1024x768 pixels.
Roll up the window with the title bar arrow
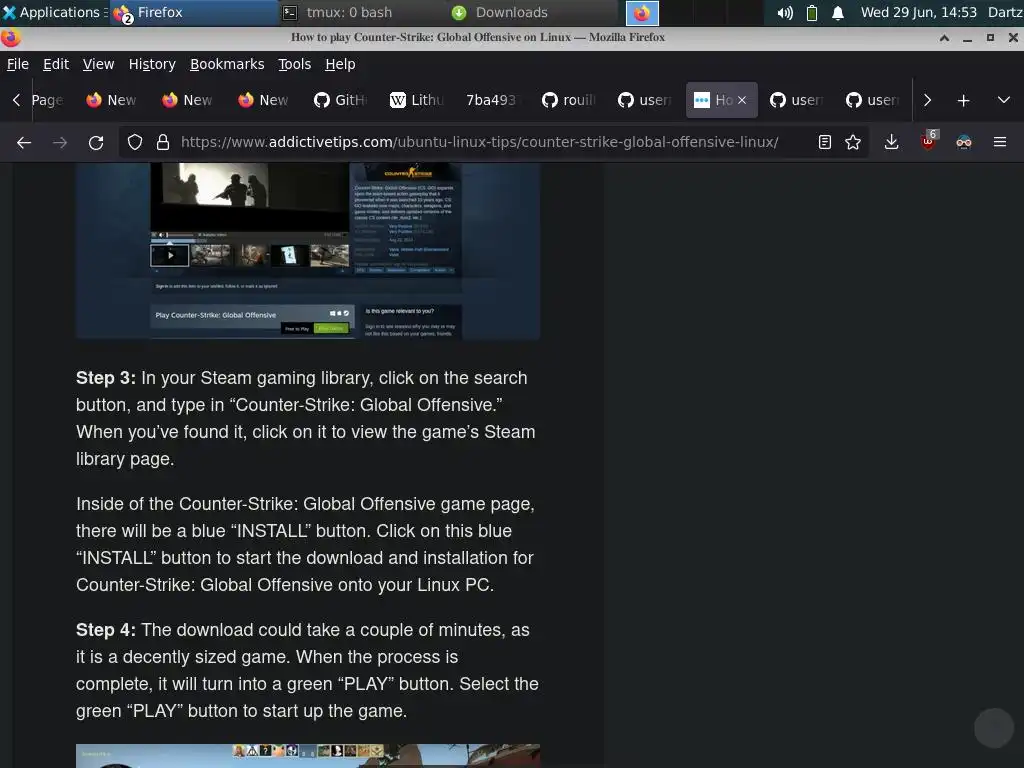944,38
